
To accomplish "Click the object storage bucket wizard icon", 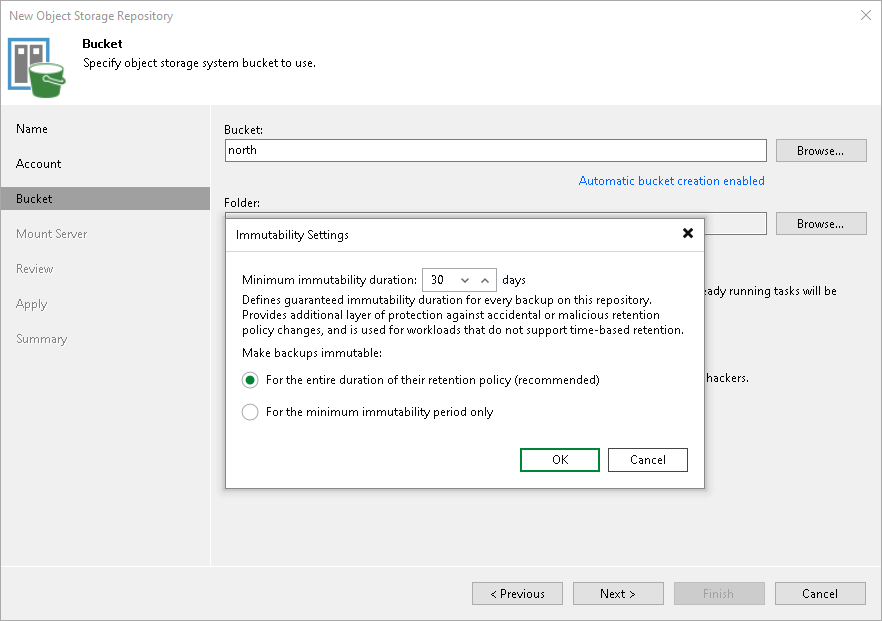I will click(37, 68).
